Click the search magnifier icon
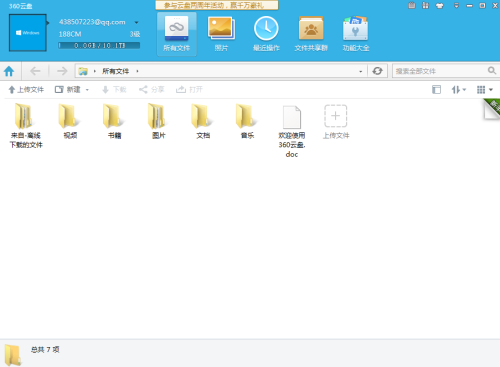Screen dimensions: 500x367 pyautogui.click(x=492, y=71)
